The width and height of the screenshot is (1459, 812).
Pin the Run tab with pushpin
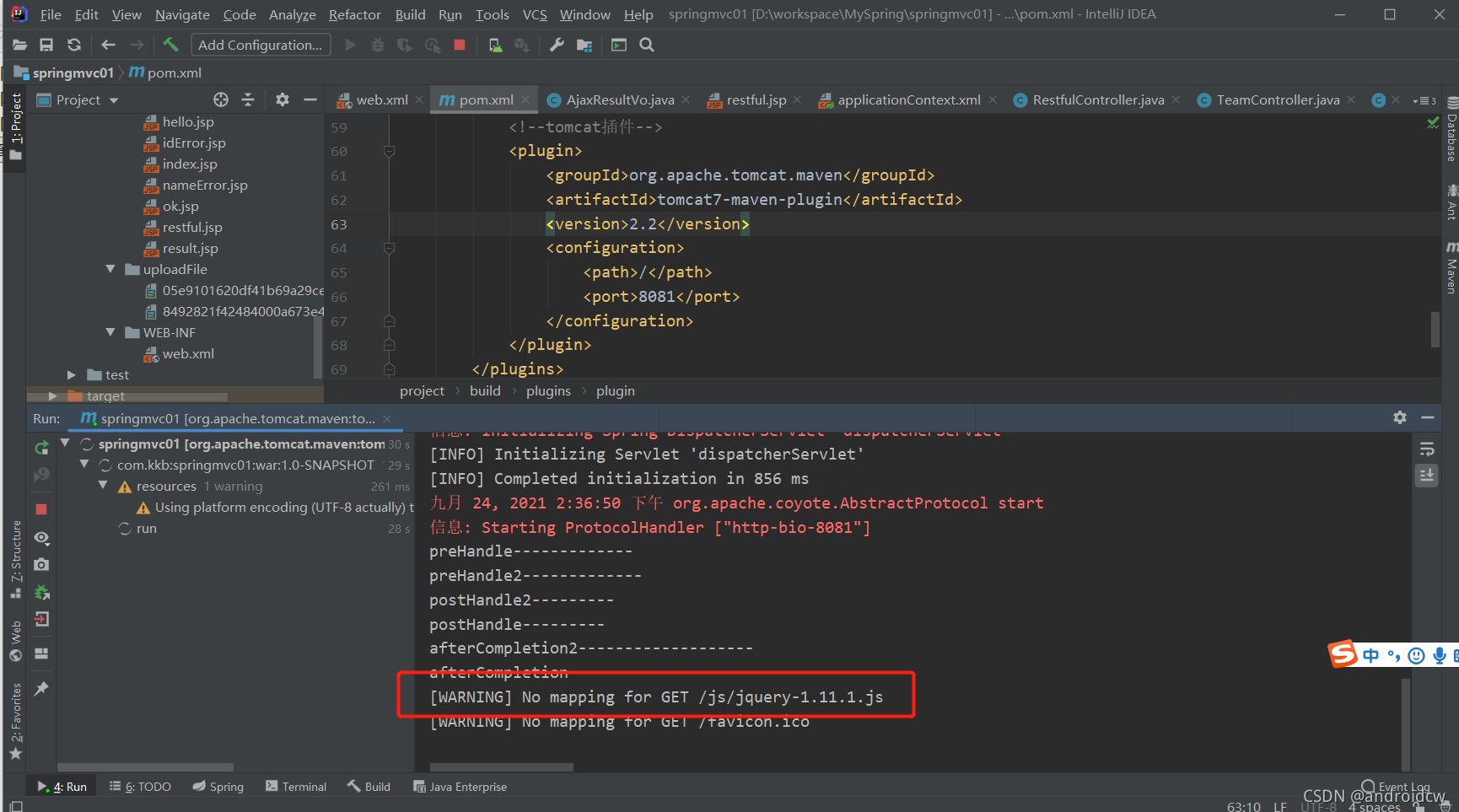[41, 689]
